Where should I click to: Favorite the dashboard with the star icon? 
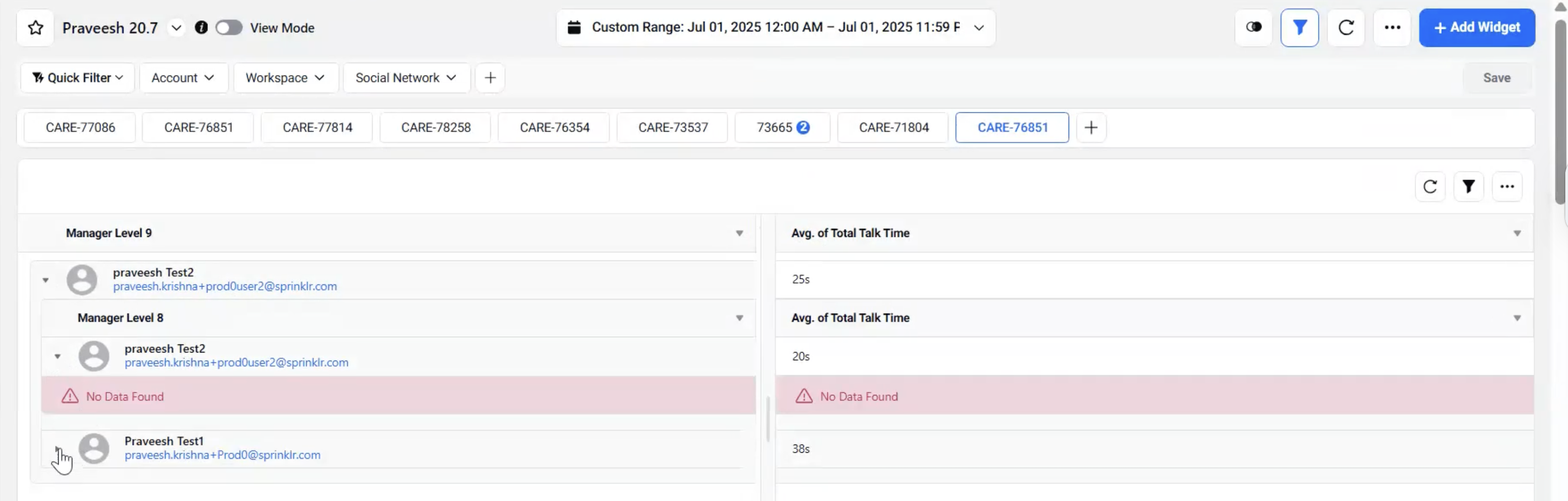[x=36, y=28]
